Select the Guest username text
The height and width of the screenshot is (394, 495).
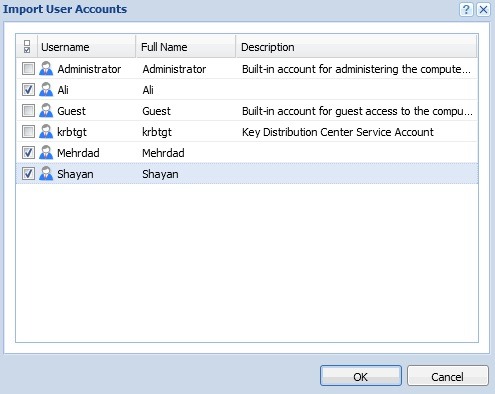(x=71, y=111)
